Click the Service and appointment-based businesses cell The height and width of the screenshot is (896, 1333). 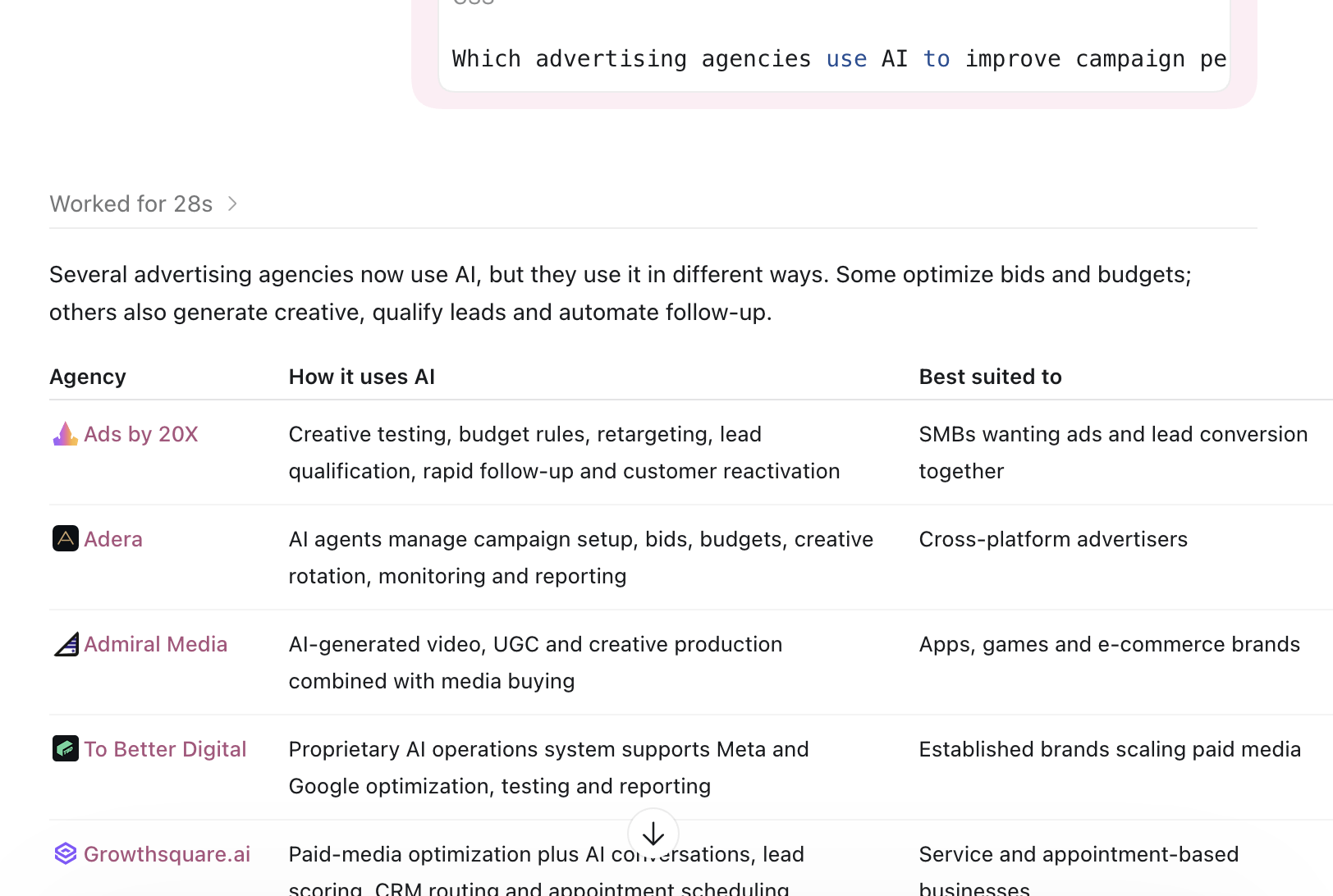point(1079,871)
